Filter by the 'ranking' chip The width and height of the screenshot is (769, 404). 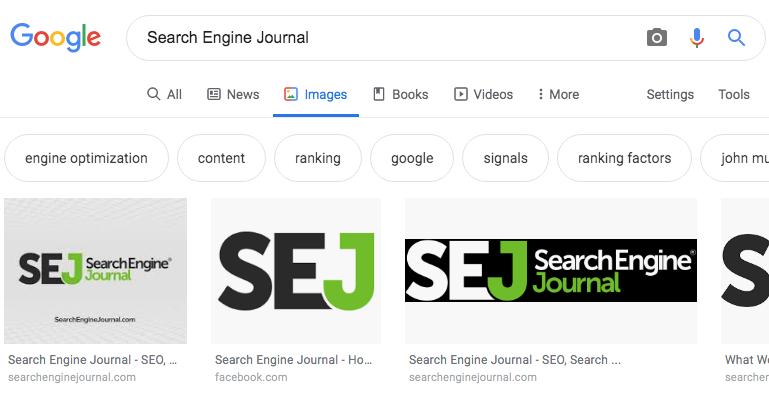coord(318,158)
